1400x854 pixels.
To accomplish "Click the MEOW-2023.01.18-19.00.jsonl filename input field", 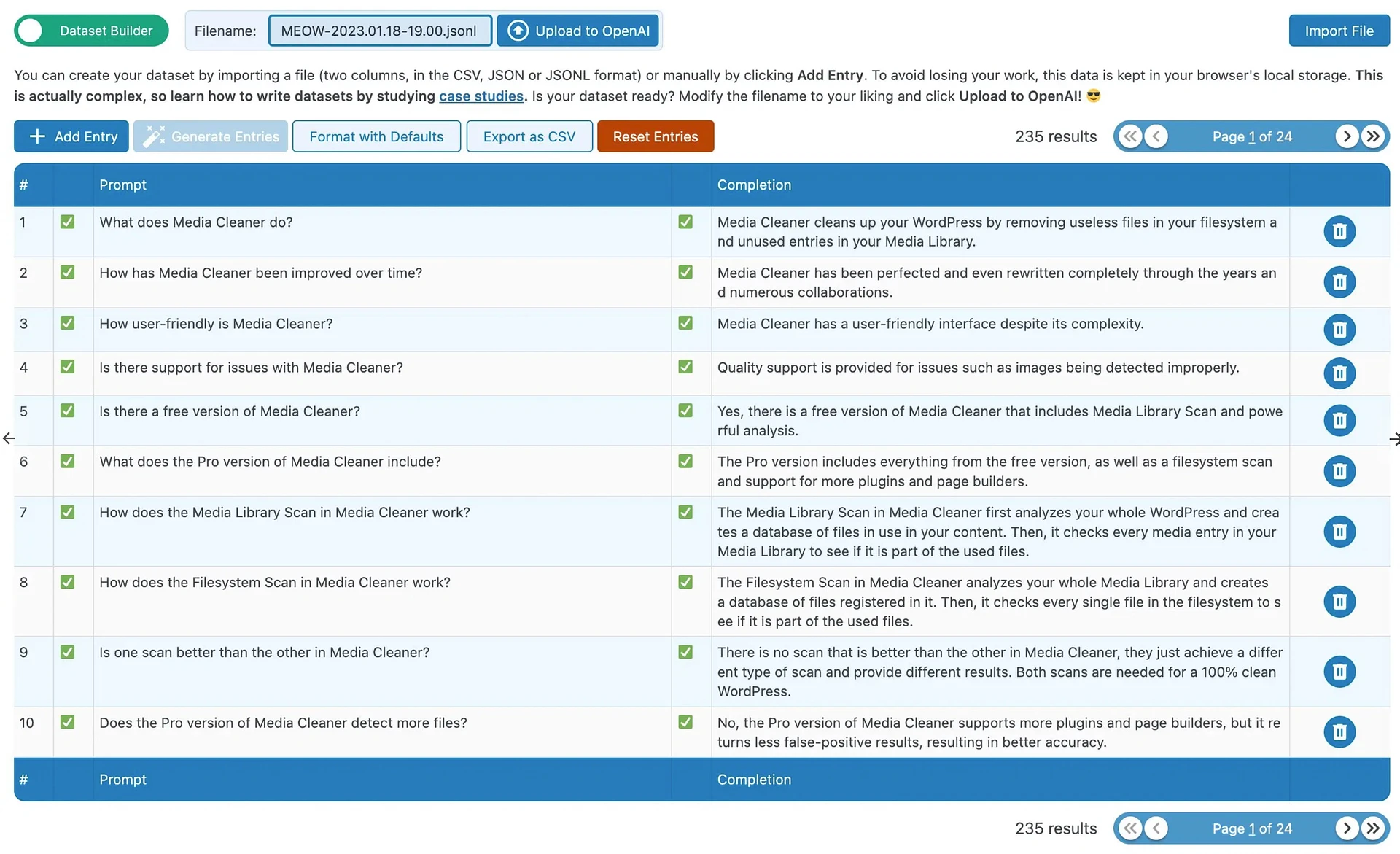I will (380, 30).
